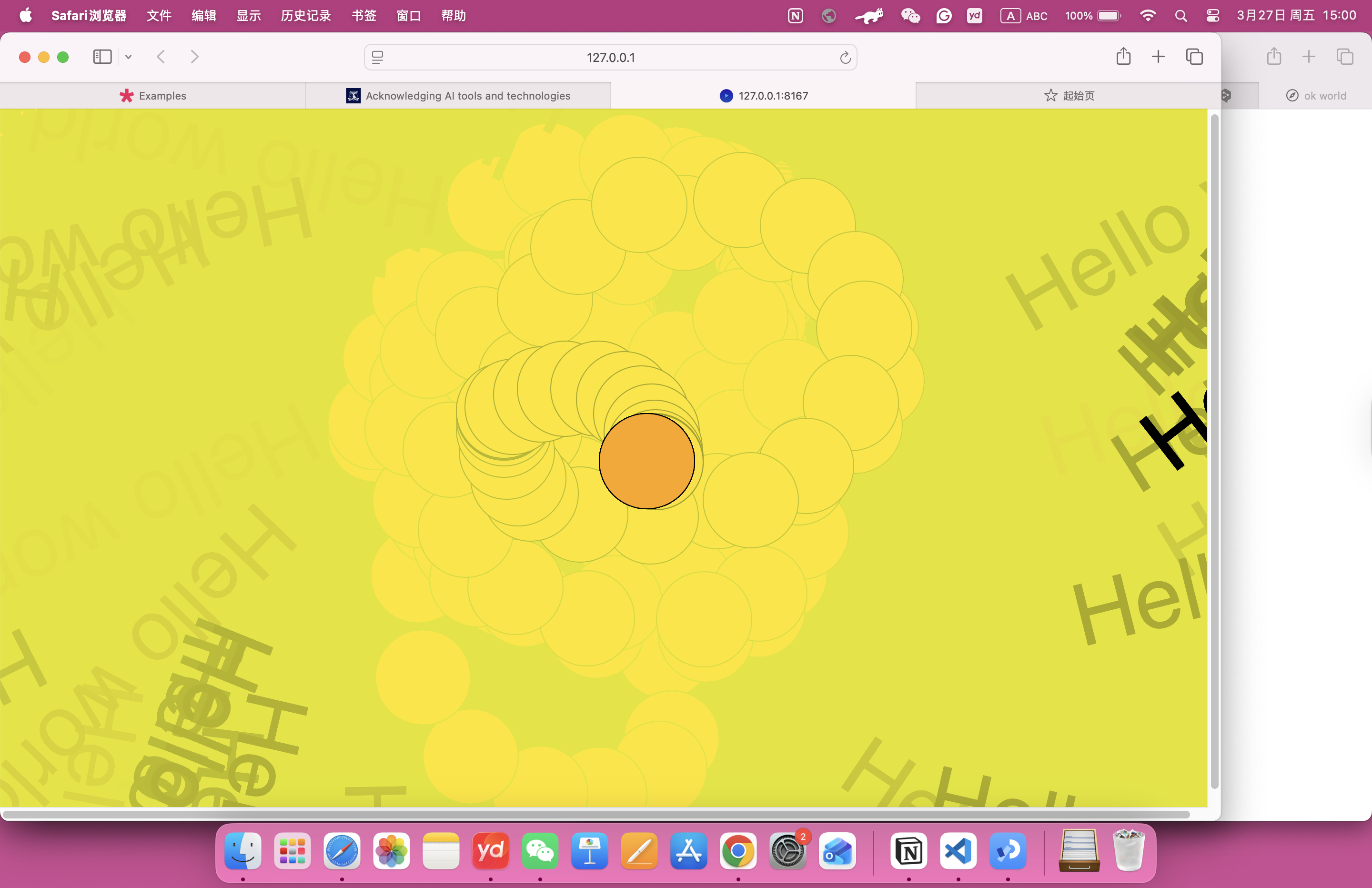The width and height of the screenshot is (1372, 888).
Task: Click the 127.0.0.1 address field
Action: coord(610,57)
